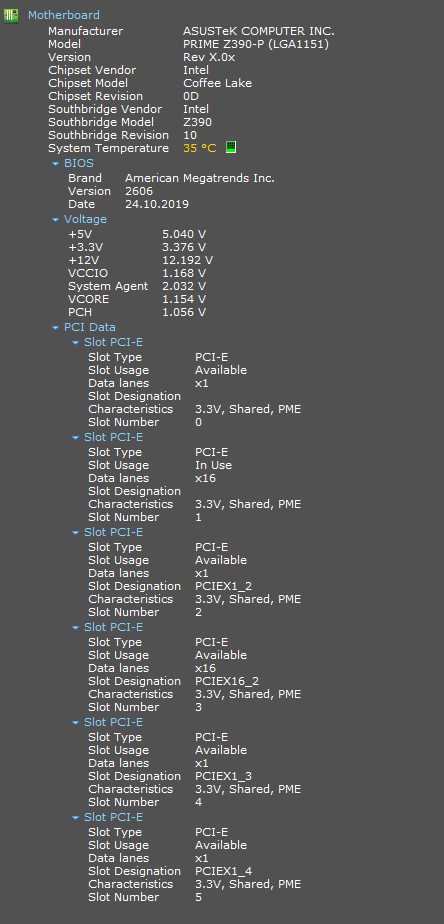Collapse the Slot PCI-E entry with Slot Number 0
This screenshot has width=444, height=924.
click(75, 342)
